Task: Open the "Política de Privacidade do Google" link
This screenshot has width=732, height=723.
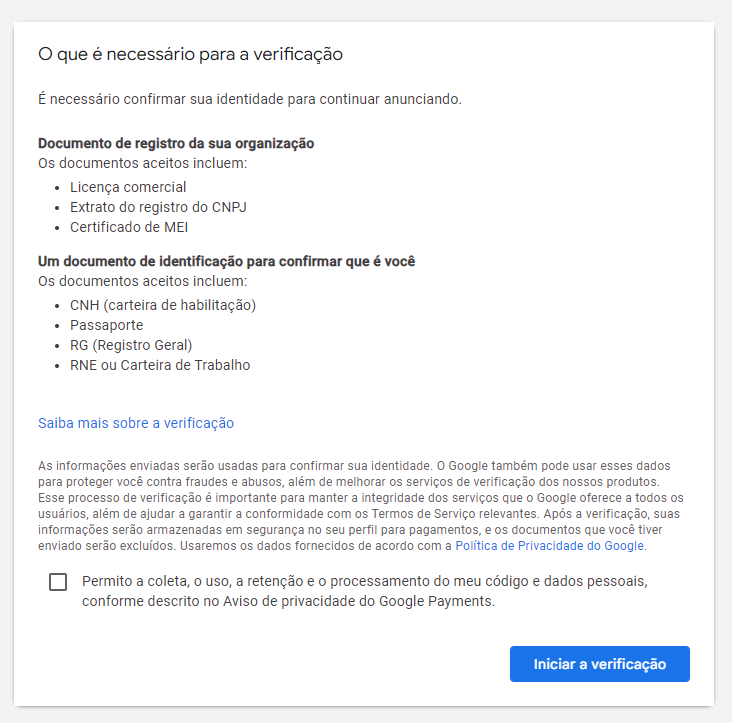Action: point(550,546)
